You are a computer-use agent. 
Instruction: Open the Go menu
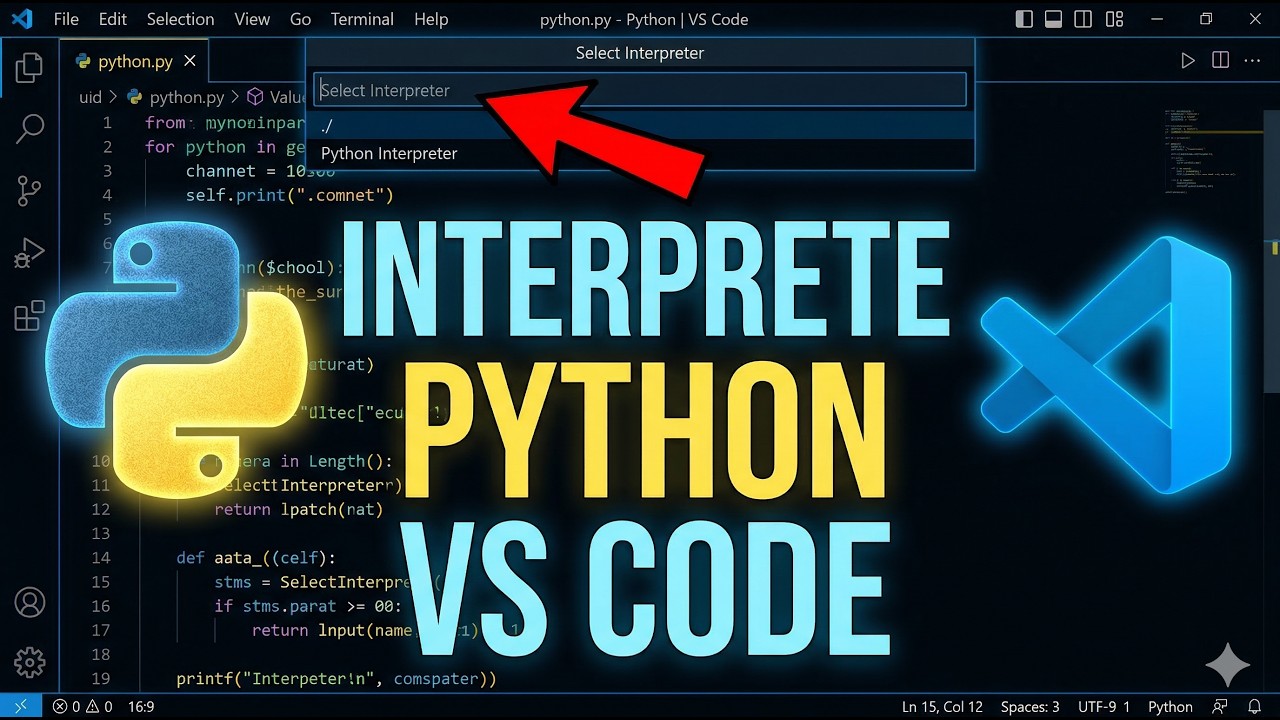pos(300,19)
